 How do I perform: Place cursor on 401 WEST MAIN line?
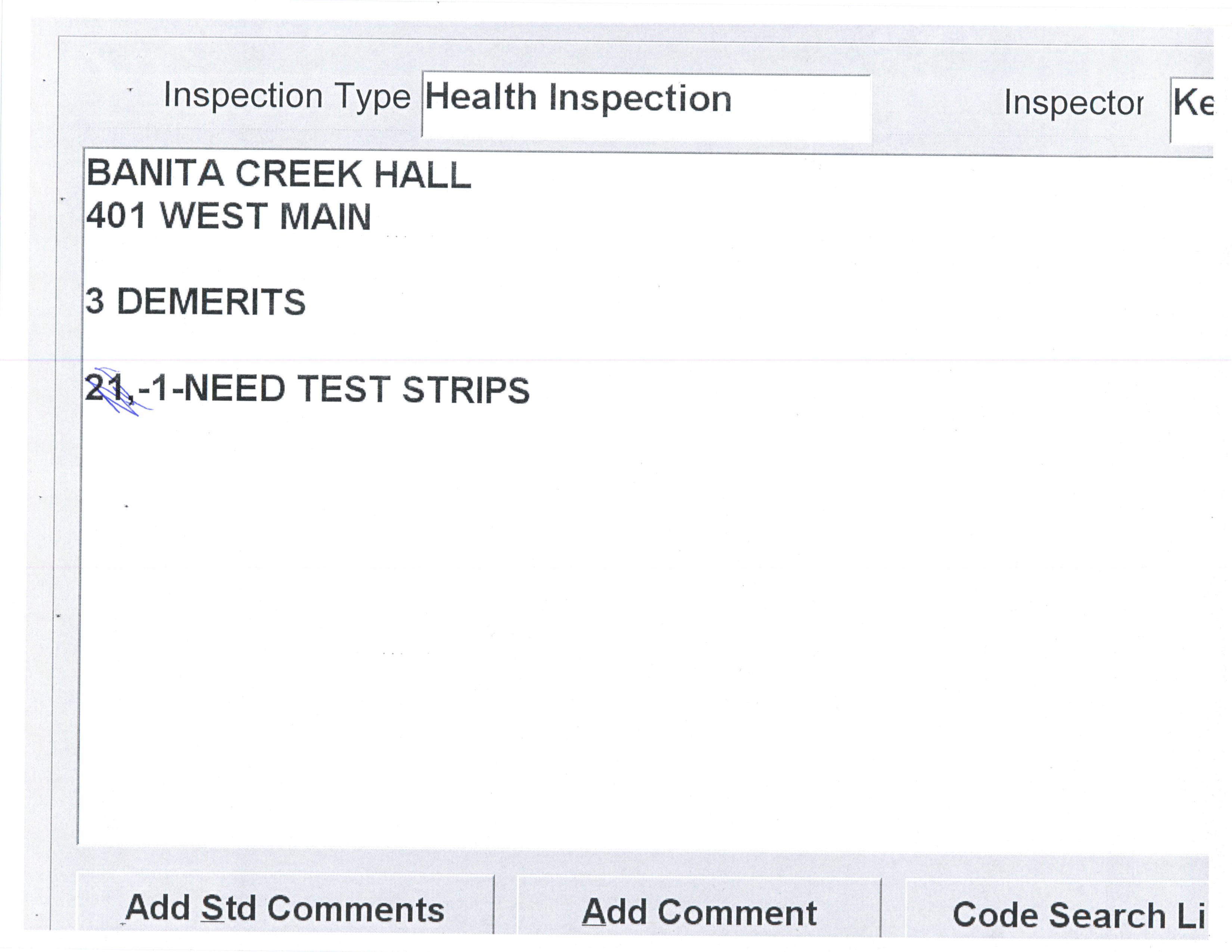coord(228,217)
